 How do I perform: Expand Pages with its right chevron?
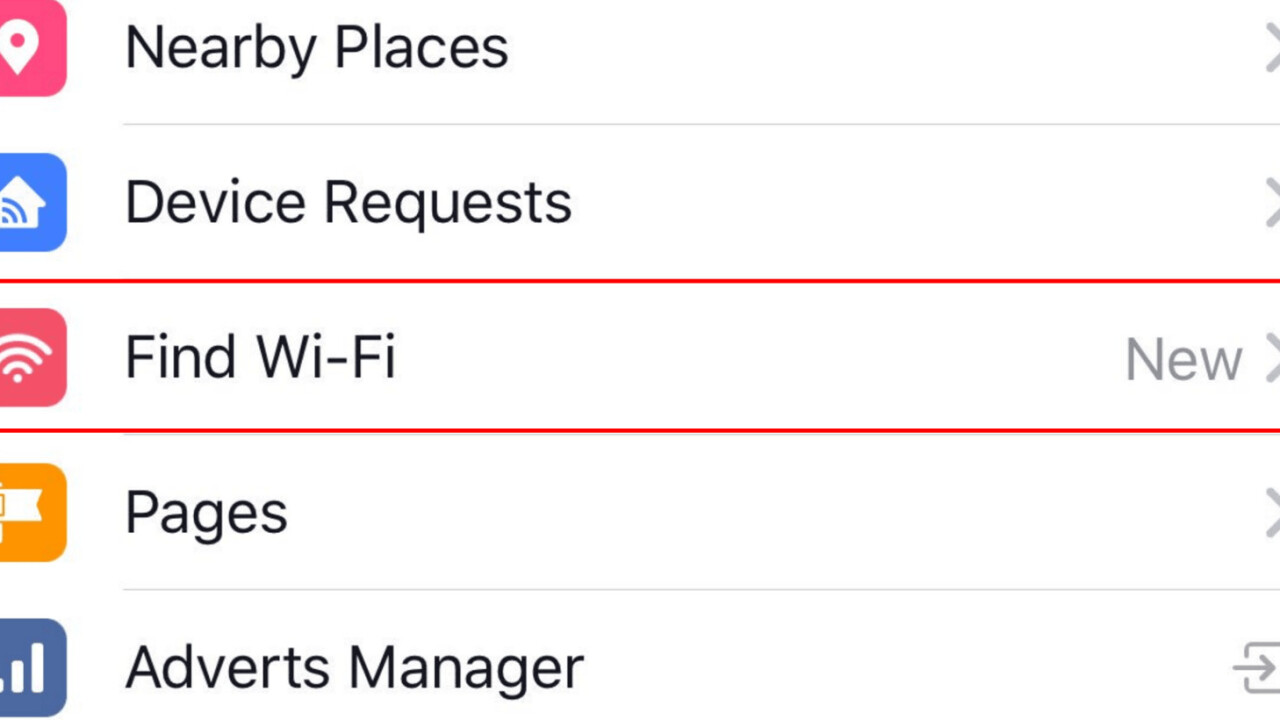tap(1271, 512)
